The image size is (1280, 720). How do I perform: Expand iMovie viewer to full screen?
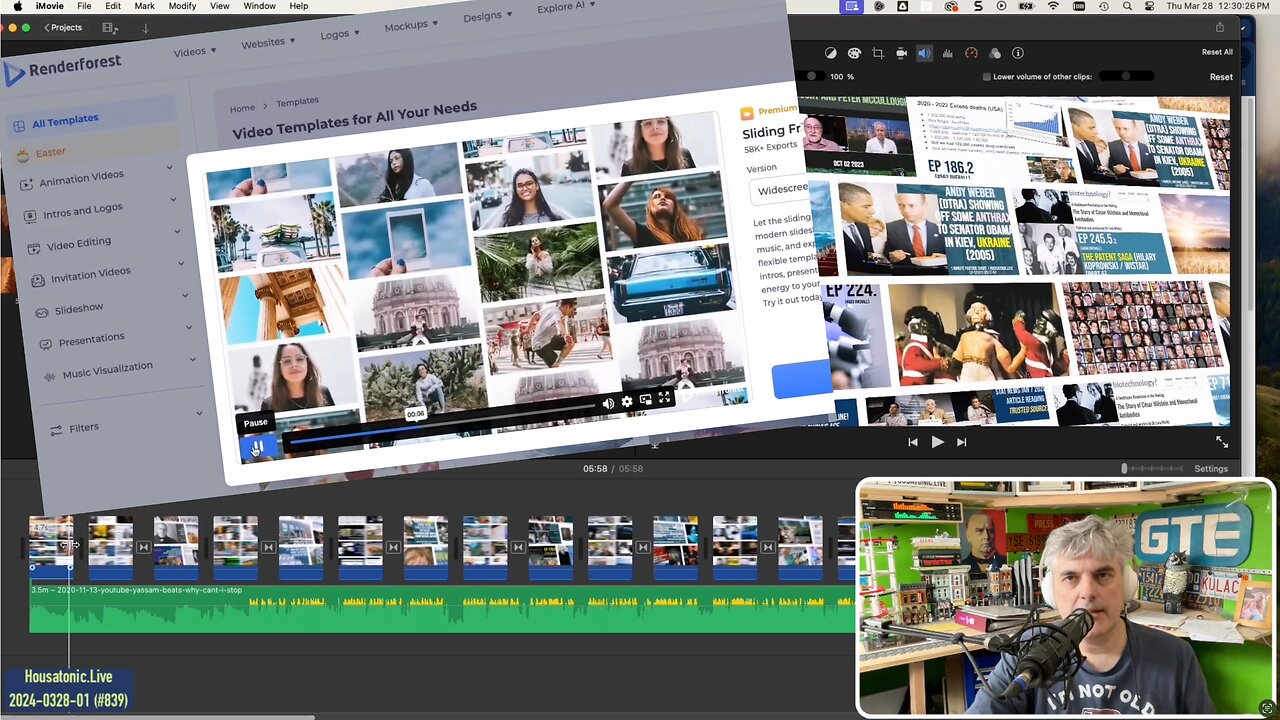tap(1221, 441)
